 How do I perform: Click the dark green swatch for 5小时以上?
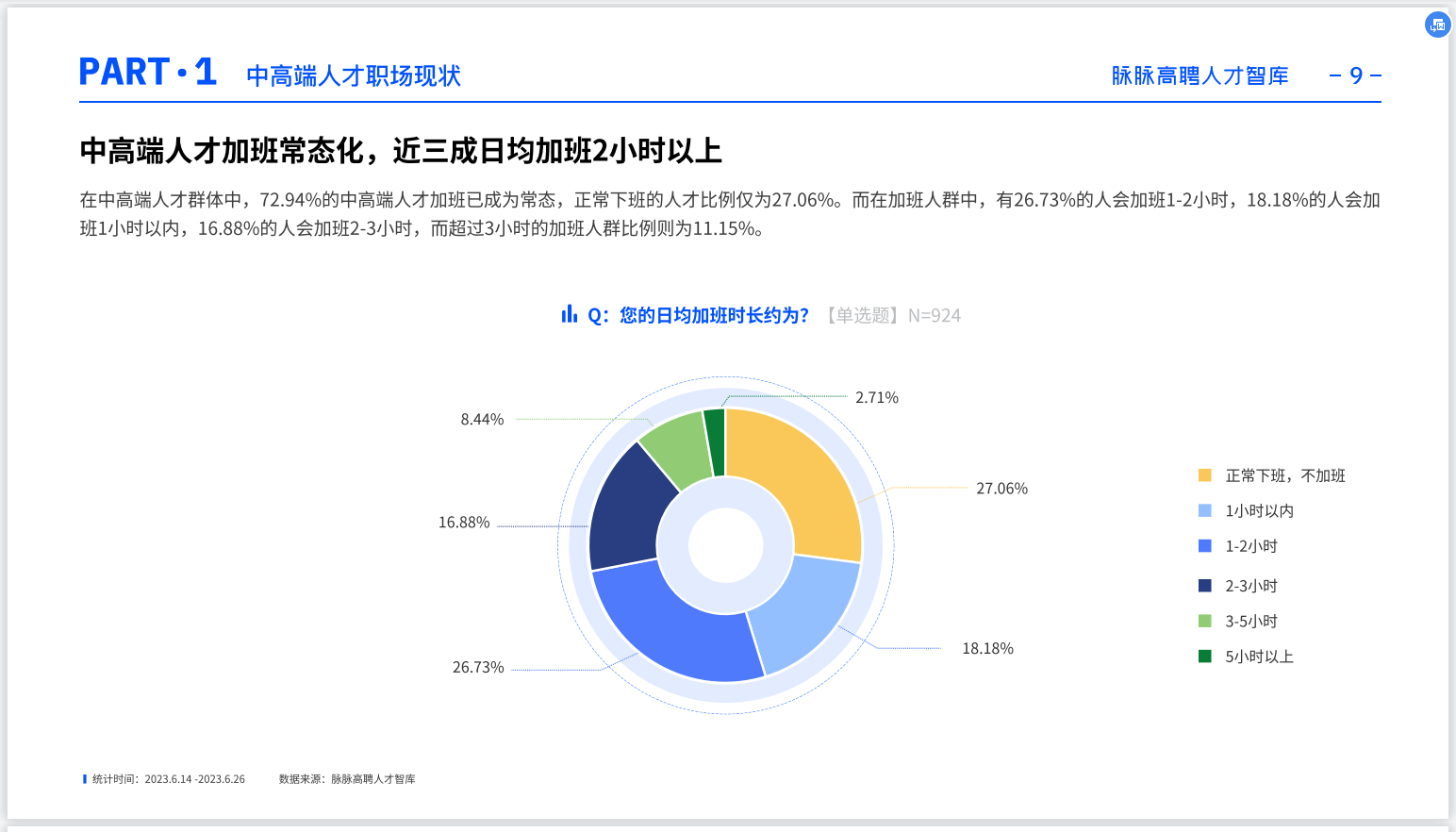1204,657
